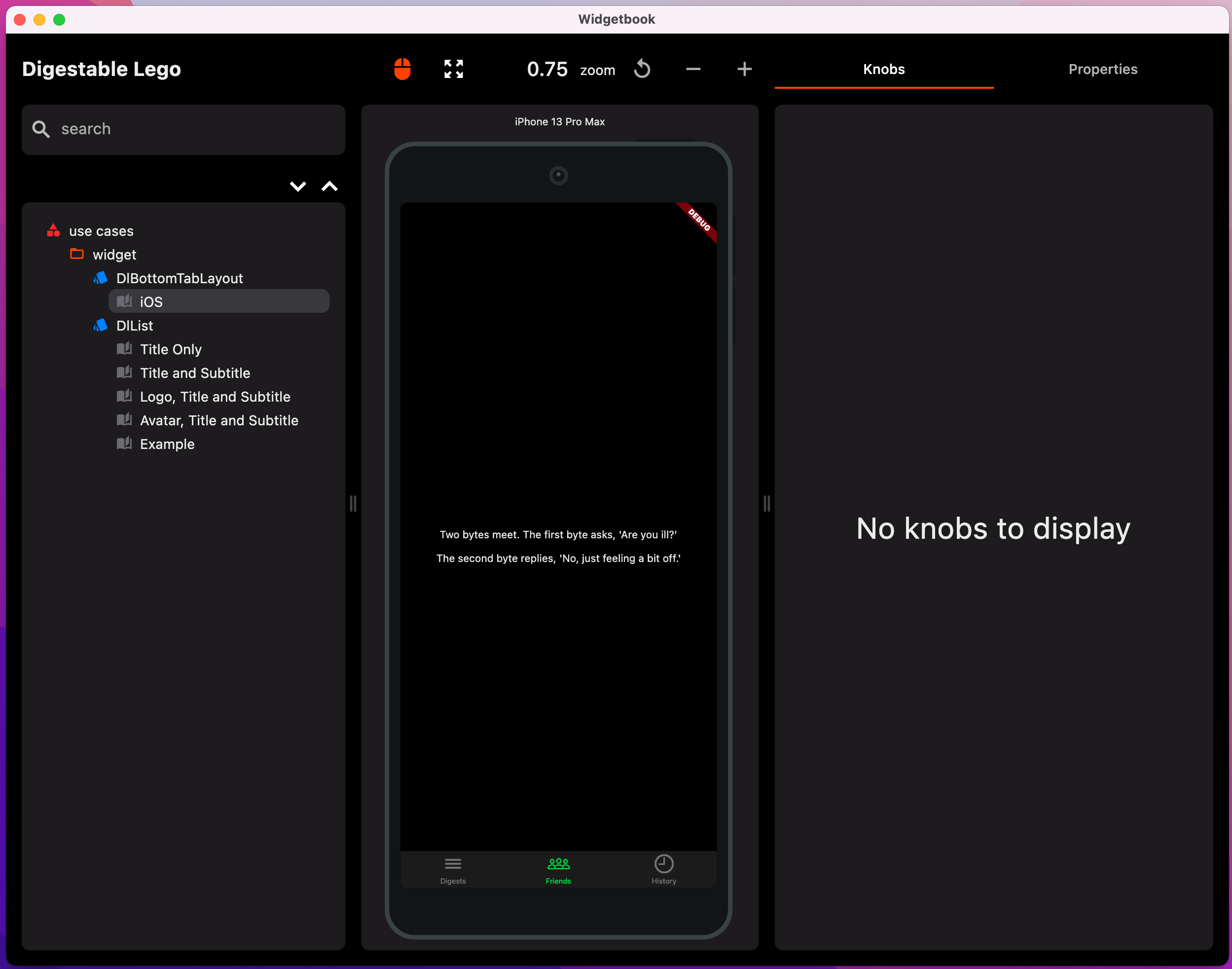Image resolution: width=1232 pixels, height=969 pixels.
Task: Collapse the DIBottomTabLayout component
Action: (179, 279)
